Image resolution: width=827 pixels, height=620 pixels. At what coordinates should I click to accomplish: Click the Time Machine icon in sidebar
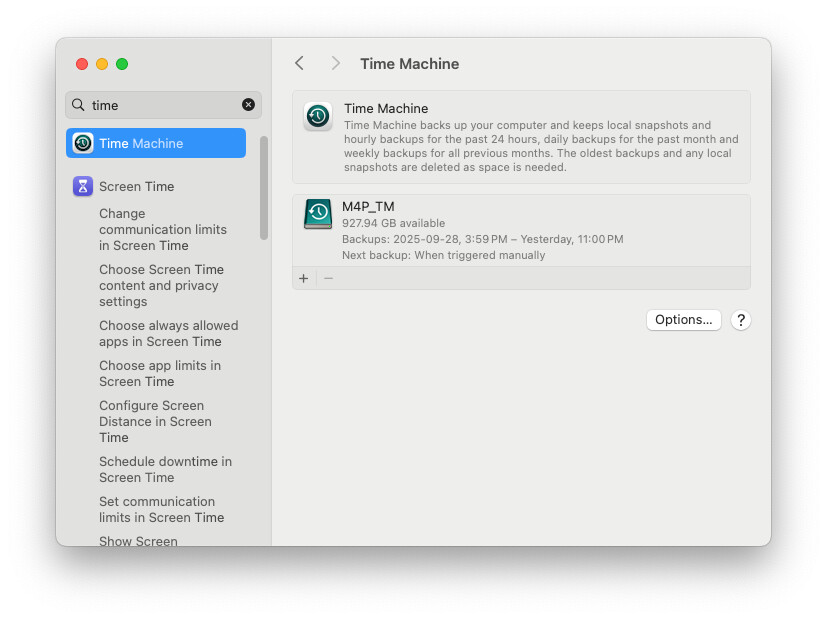pyautogui.click(x=83, y=143)
